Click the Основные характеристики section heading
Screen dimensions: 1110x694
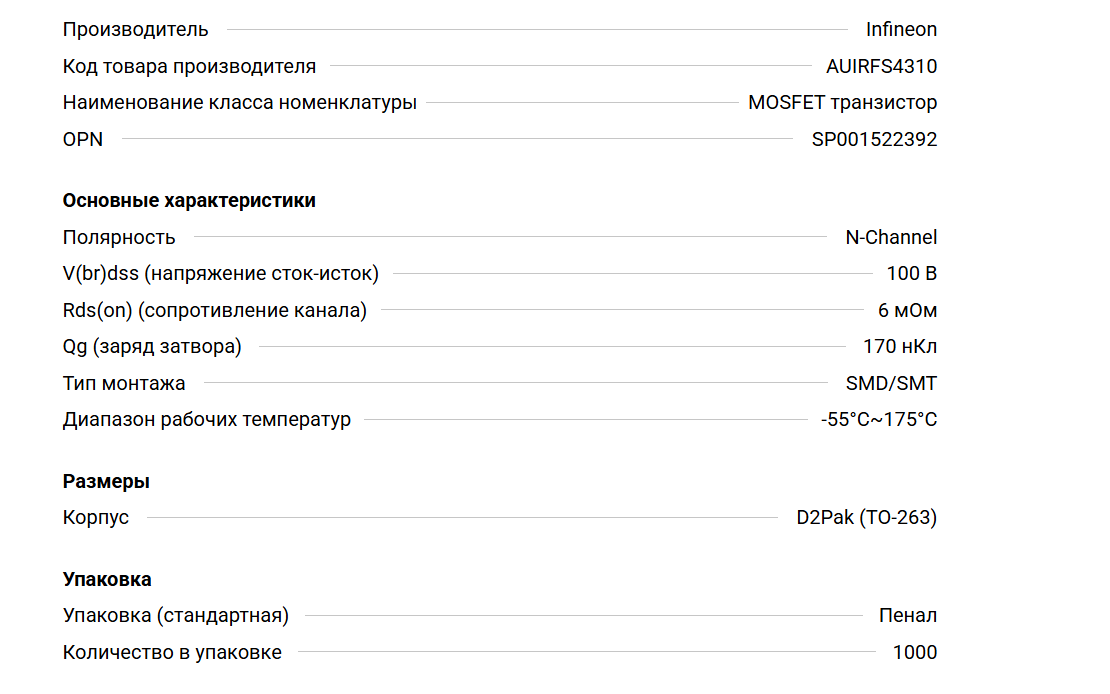coord(189,201)
